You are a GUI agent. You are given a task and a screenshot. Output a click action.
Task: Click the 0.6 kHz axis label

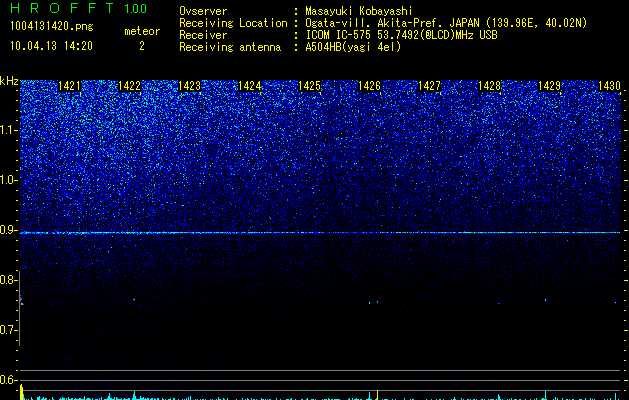(x=8, y=380)
